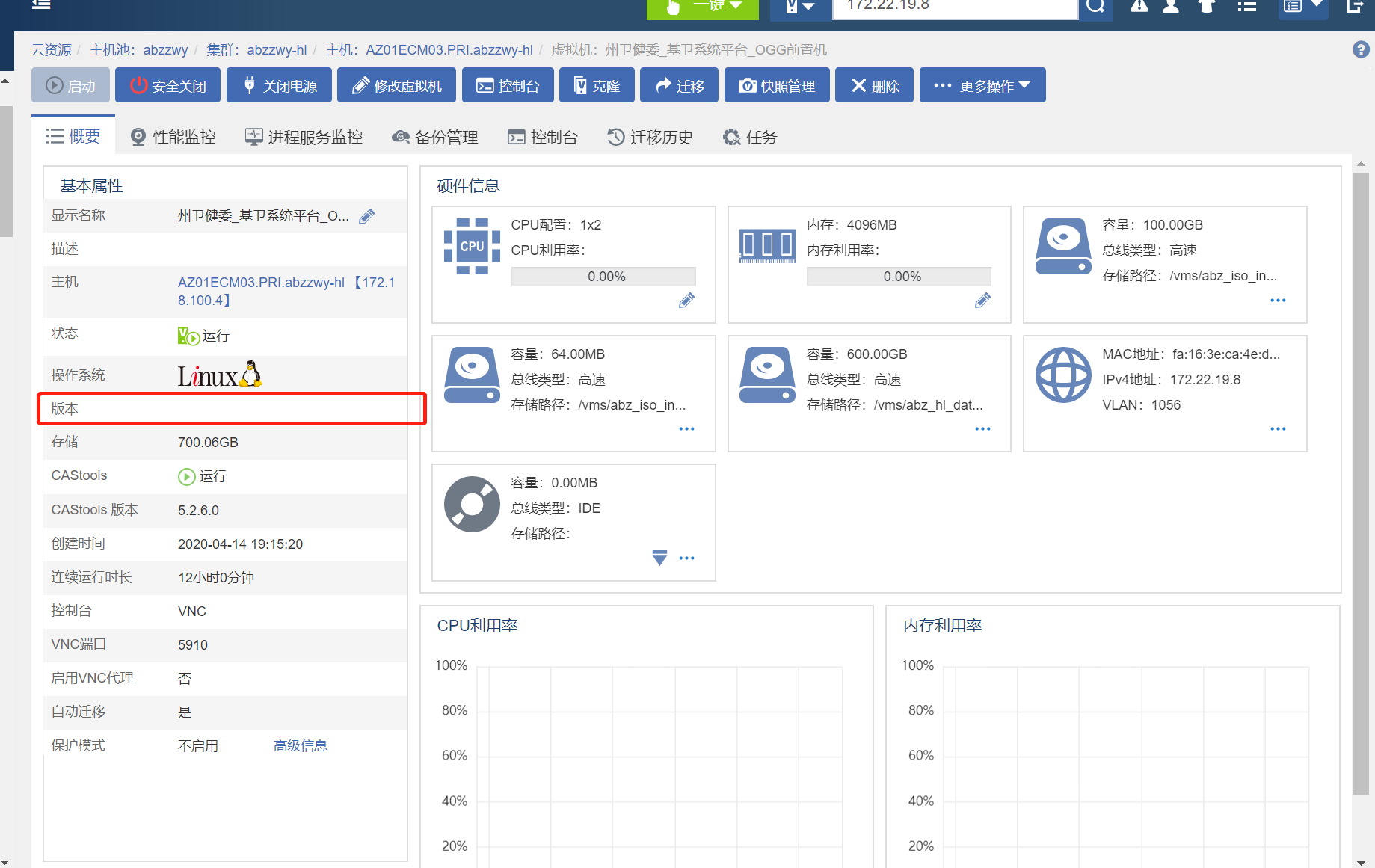Open the 云资源 breadcrumb link

coord(52,50)
